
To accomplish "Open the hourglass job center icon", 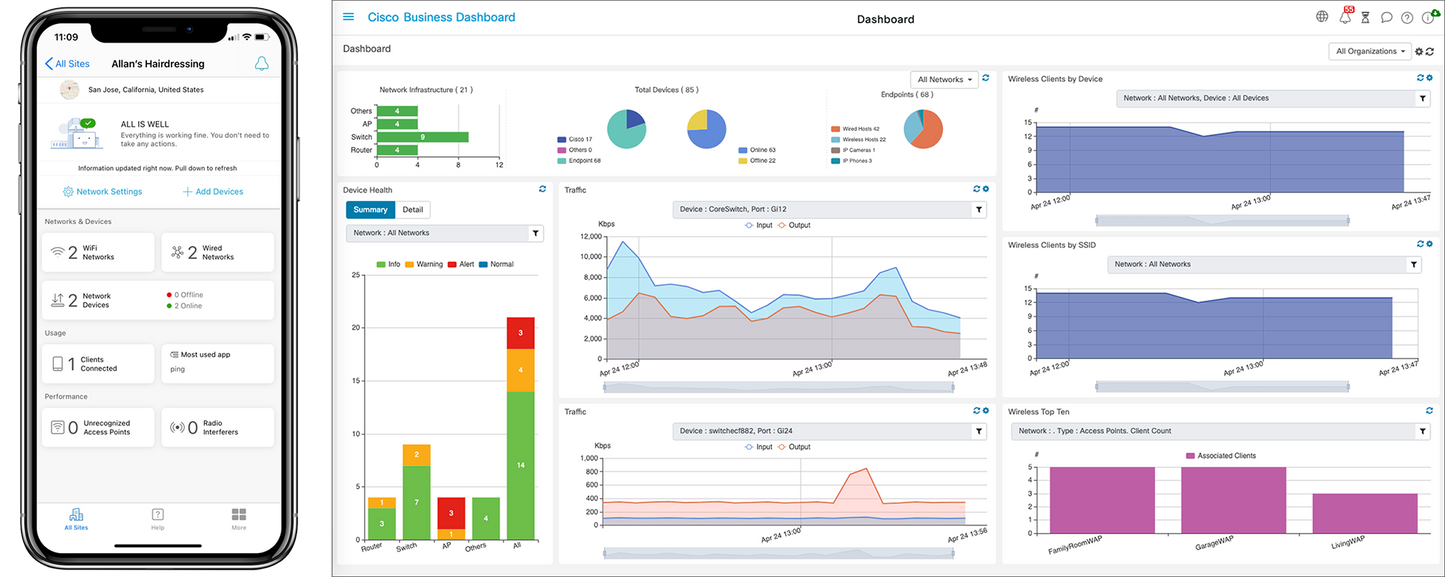I will coord(1366,17).
